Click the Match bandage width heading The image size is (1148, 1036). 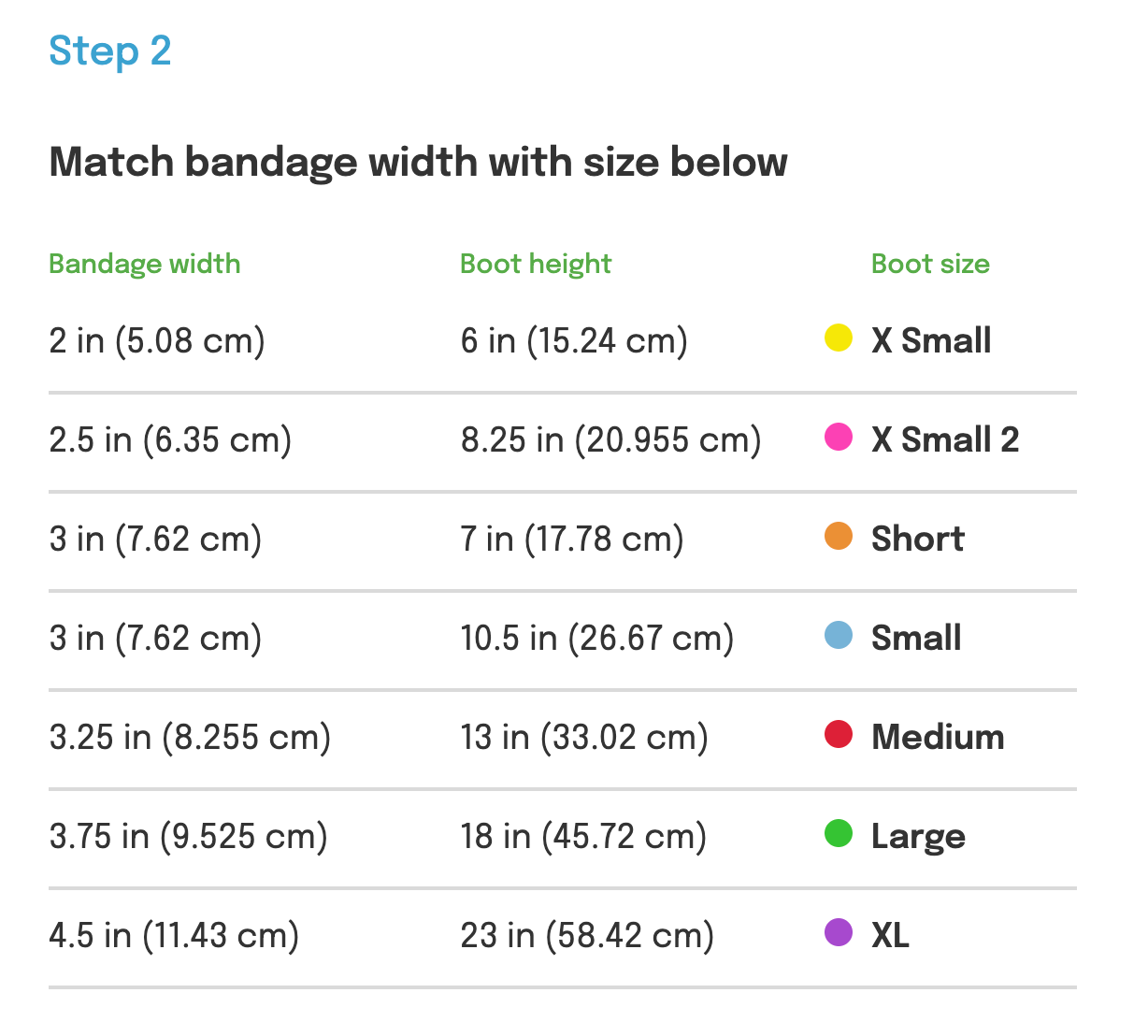[418, 162]
